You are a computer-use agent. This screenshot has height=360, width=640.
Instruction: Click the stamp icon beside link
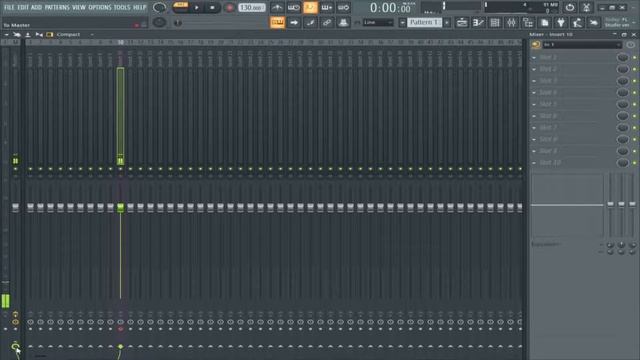point(343,22)
